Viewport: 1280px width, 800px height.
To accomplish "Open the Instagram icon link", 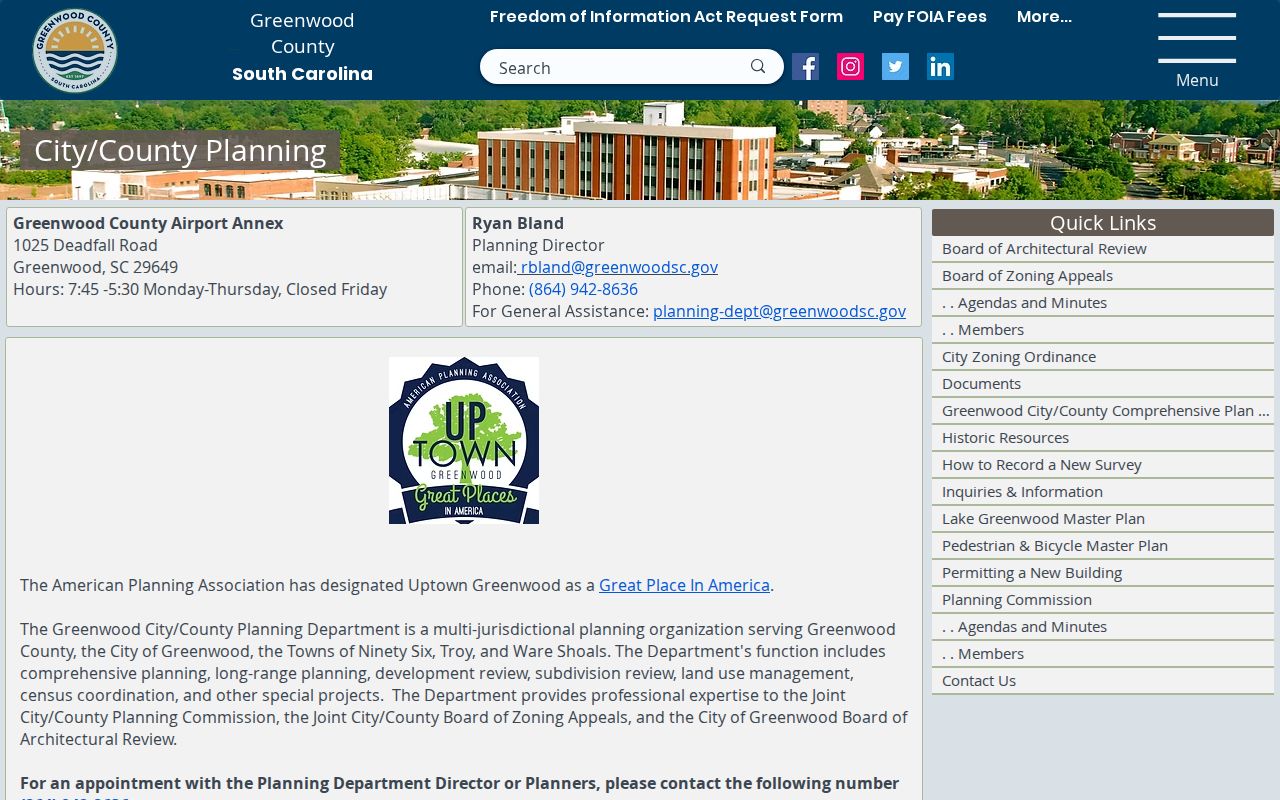I will tap(850, 67).
